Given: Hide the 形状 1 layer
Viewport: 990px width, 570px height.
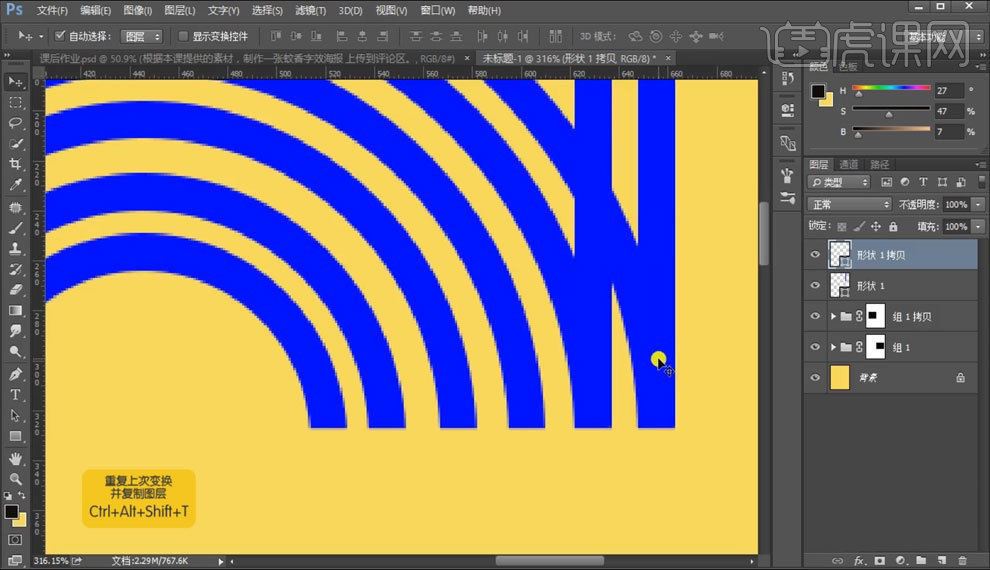Looking at the screenshot, I should (x=815, y=285).
